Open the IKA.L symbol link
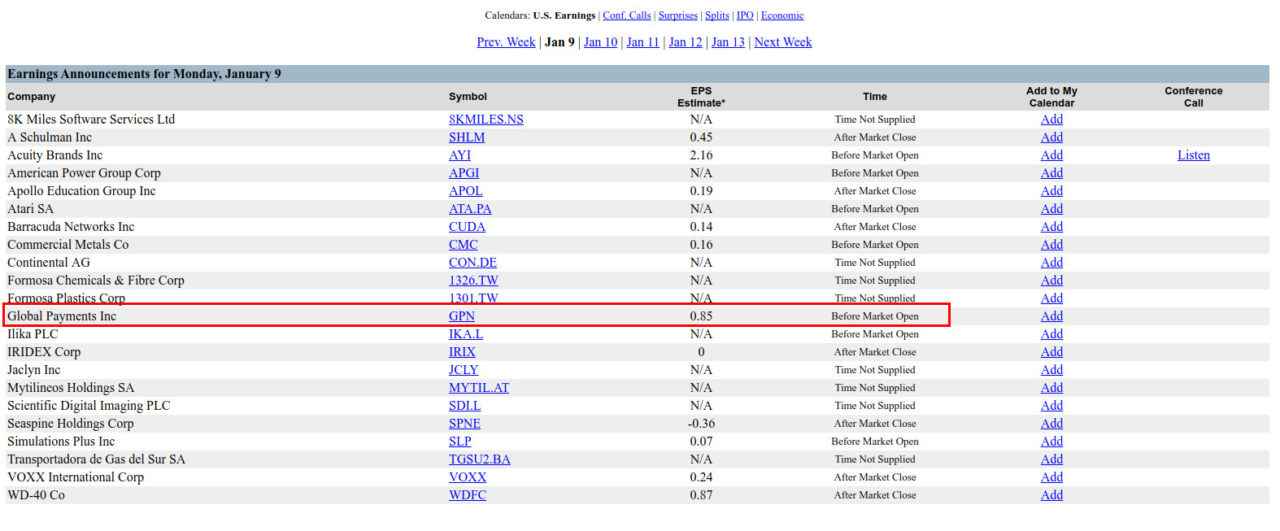Image resolution: width=1280 pixels, height=531 pixels. coord(466,335)
